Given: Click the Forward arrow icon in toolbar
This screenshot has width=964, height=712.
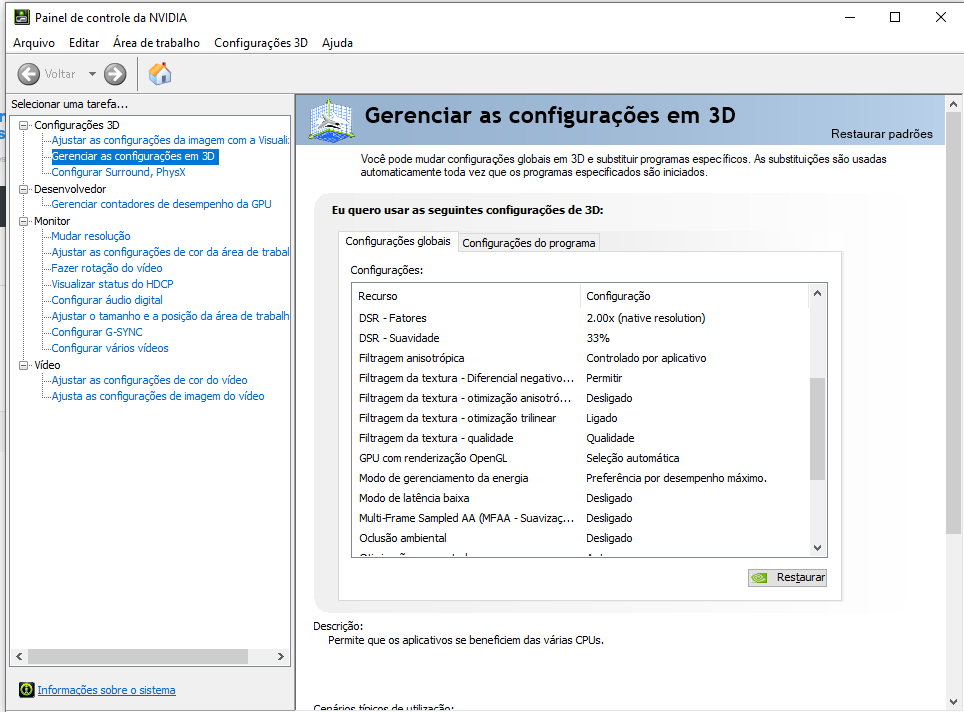Looking at the screenshot, I should click(115, 74).
